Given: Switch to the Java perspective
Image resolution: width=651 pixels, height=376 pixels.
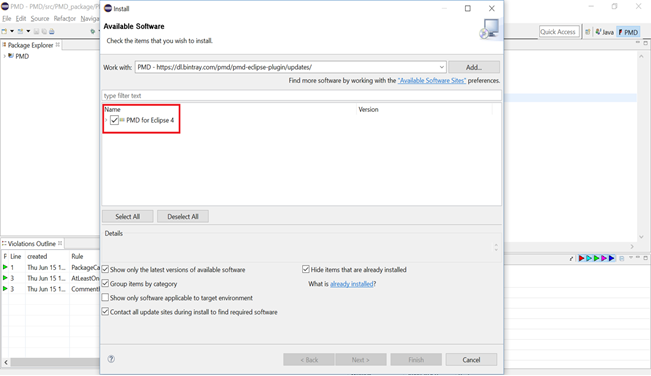Looking at the screenshot, I should click(x=604, y=32).
